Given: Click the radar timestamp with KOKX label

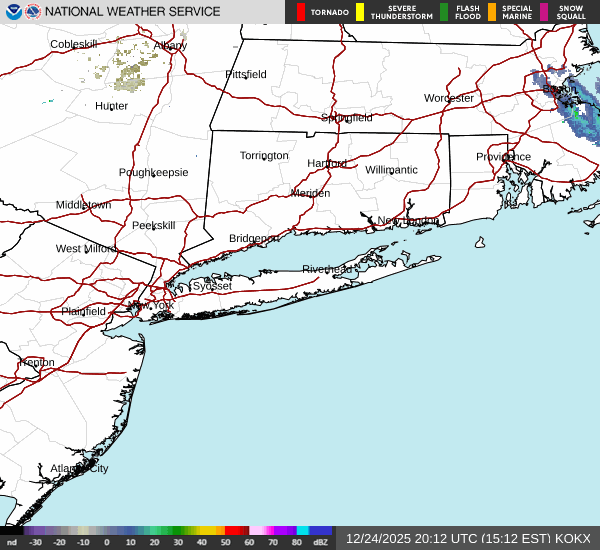Looking at the screenshot, I should 468,538.
